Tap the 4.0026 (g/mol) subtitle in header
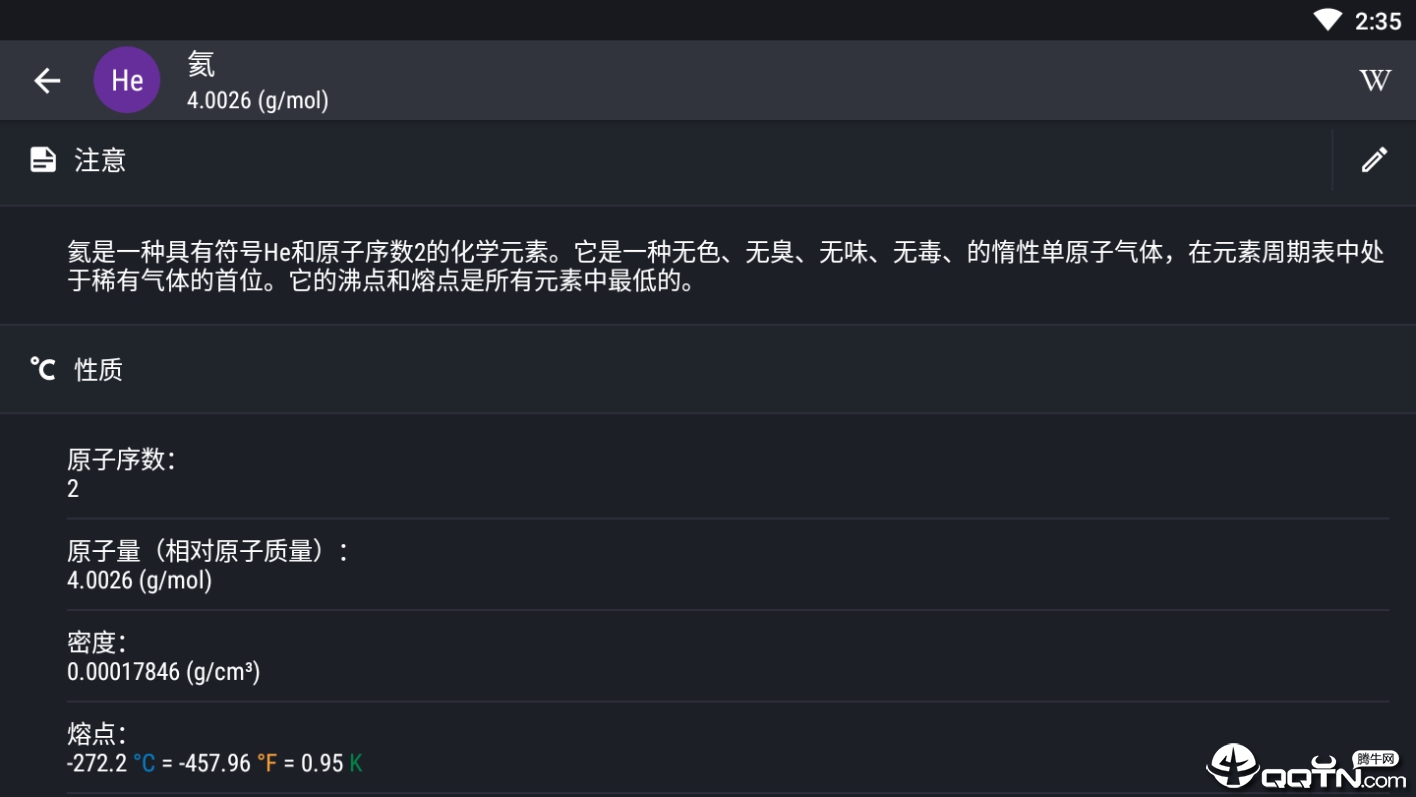Viewport: 1416px width, 797px height. pyautogui.click(x=257, y=100)
